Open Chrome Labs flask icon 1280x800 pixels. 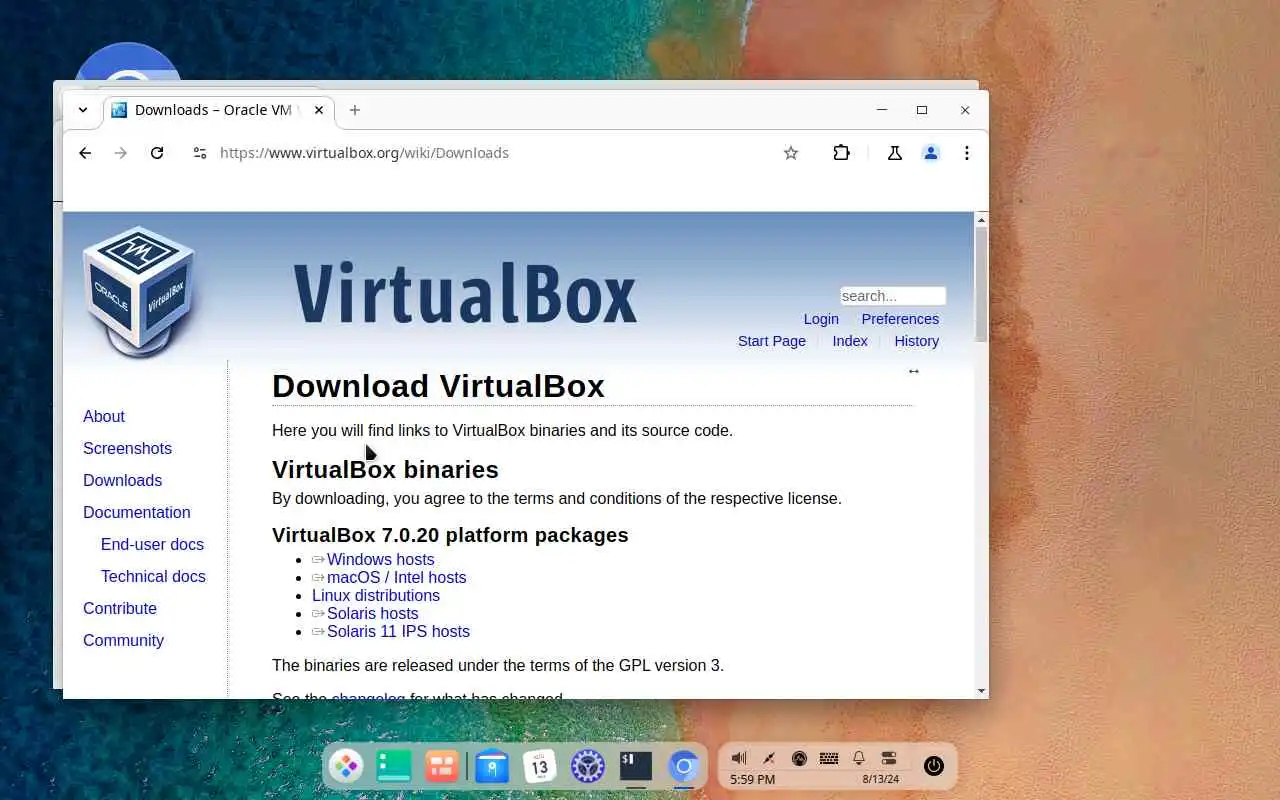[x=895, y=153]
